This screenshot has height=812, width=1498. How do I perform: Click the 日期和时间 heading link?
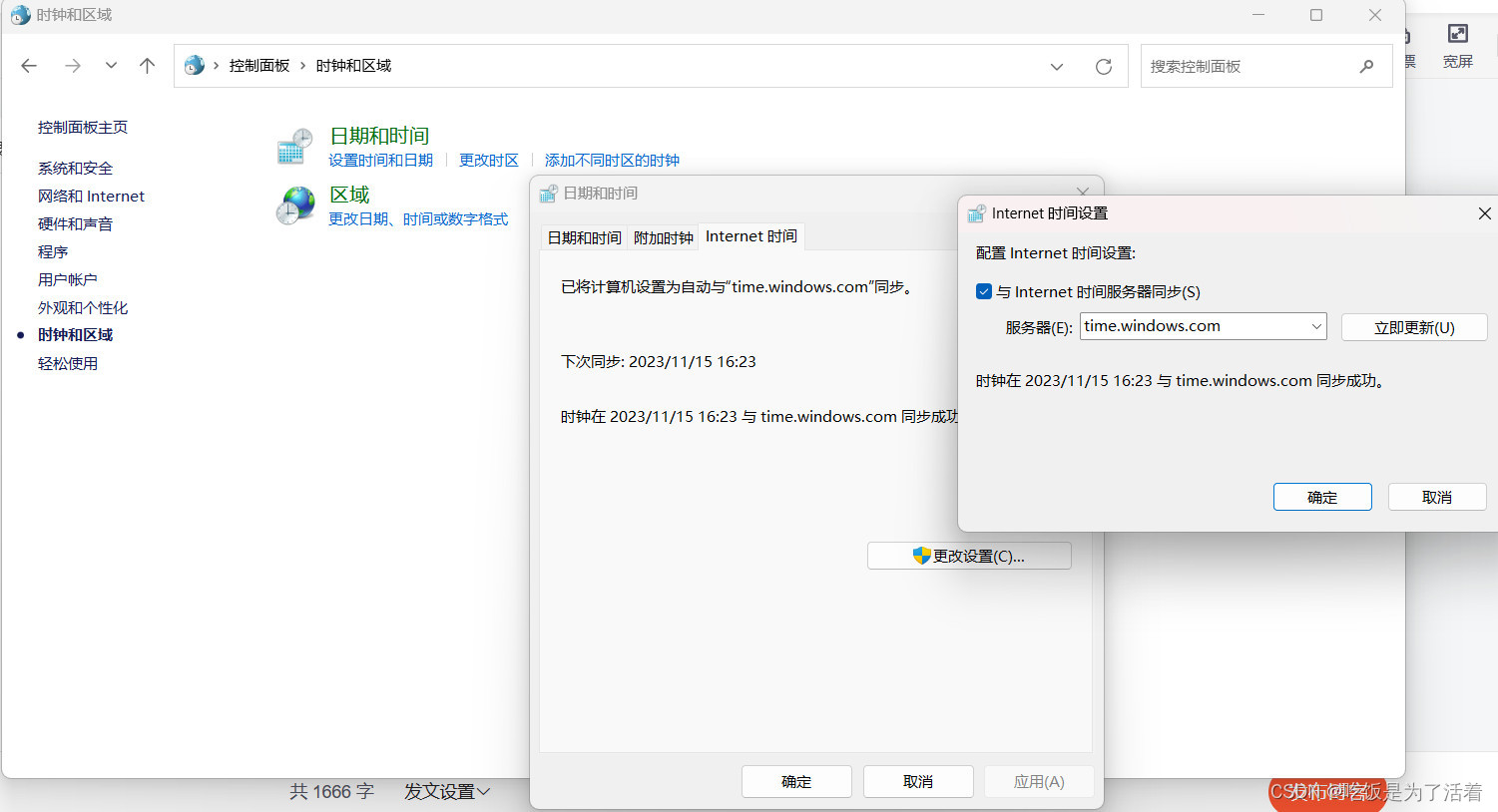tap(379, 136)
